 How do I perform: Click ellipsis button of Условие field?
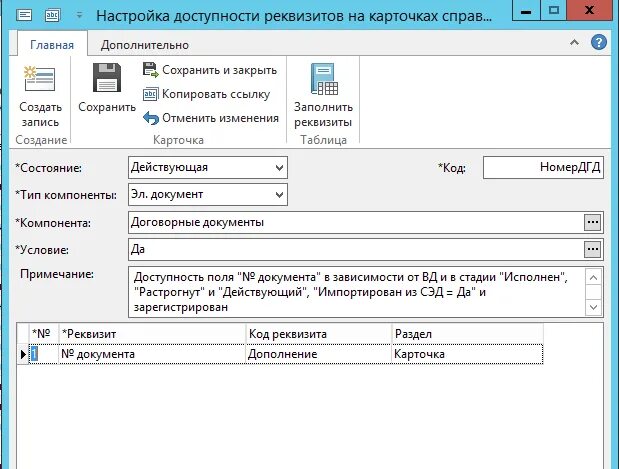coord(592,250)
